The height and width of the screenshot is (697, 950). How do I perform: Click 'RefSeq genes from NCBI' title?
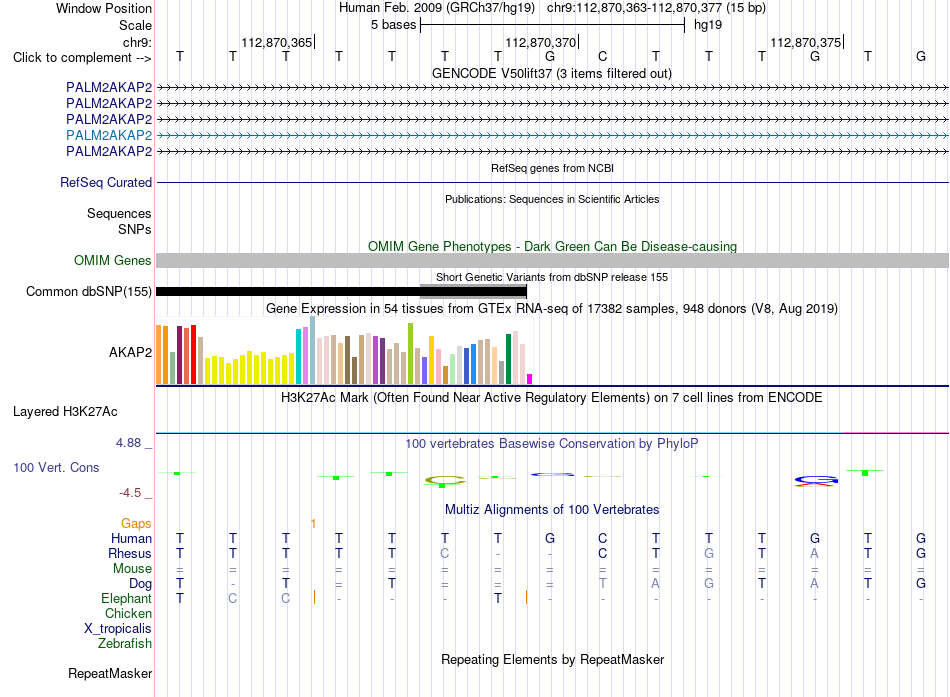coord(552,168)
